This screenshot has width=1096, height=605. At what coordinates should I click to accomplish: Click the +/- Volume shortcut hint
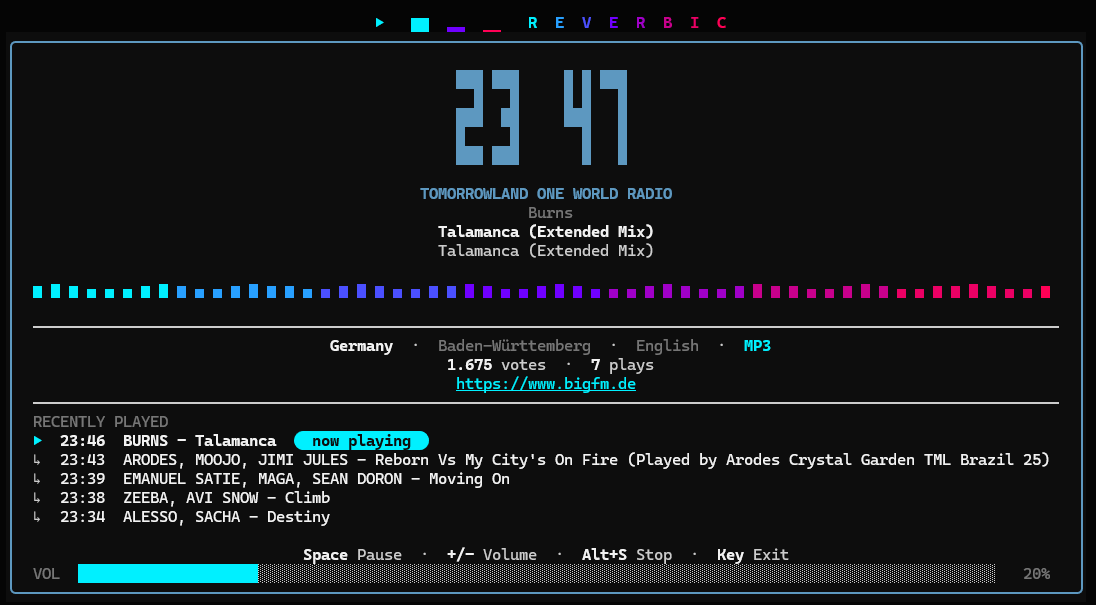(492, 555)
